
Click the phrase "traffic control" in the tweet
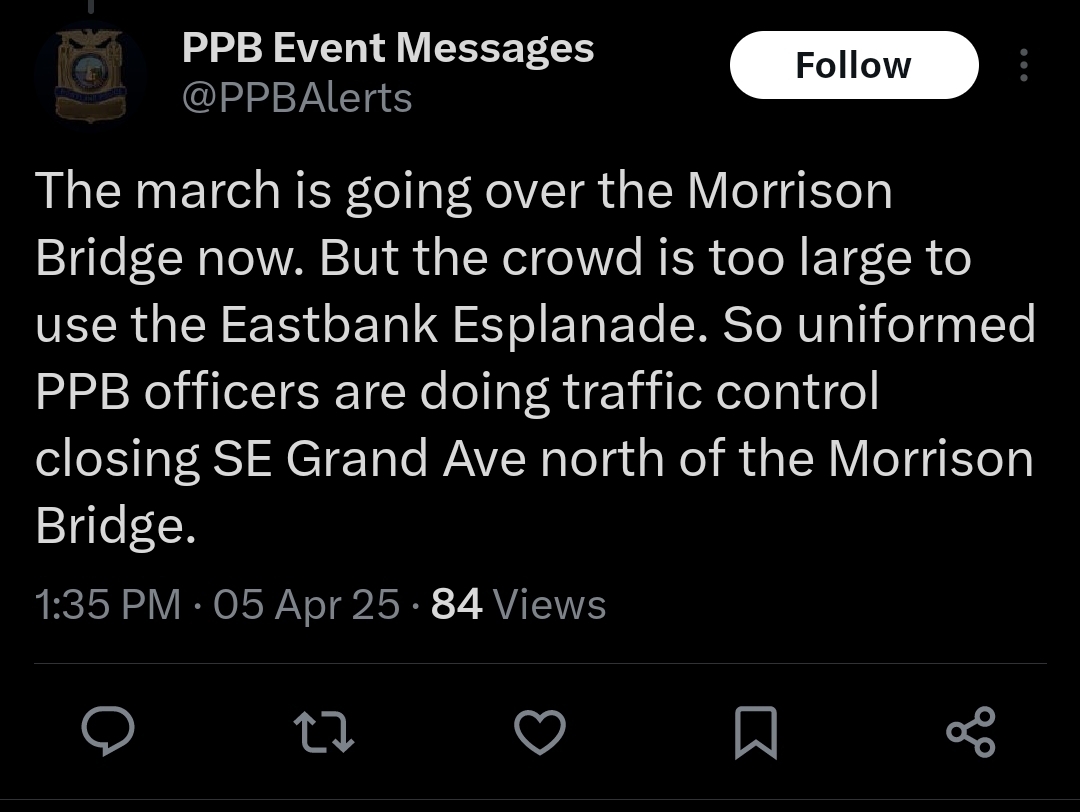click(720, 391)
